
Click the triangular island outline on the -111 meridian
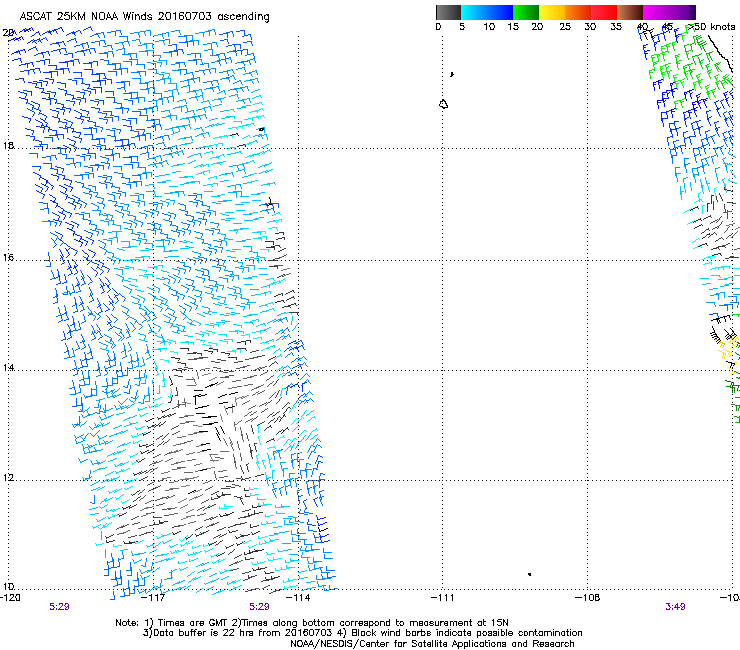click(443, 104)
